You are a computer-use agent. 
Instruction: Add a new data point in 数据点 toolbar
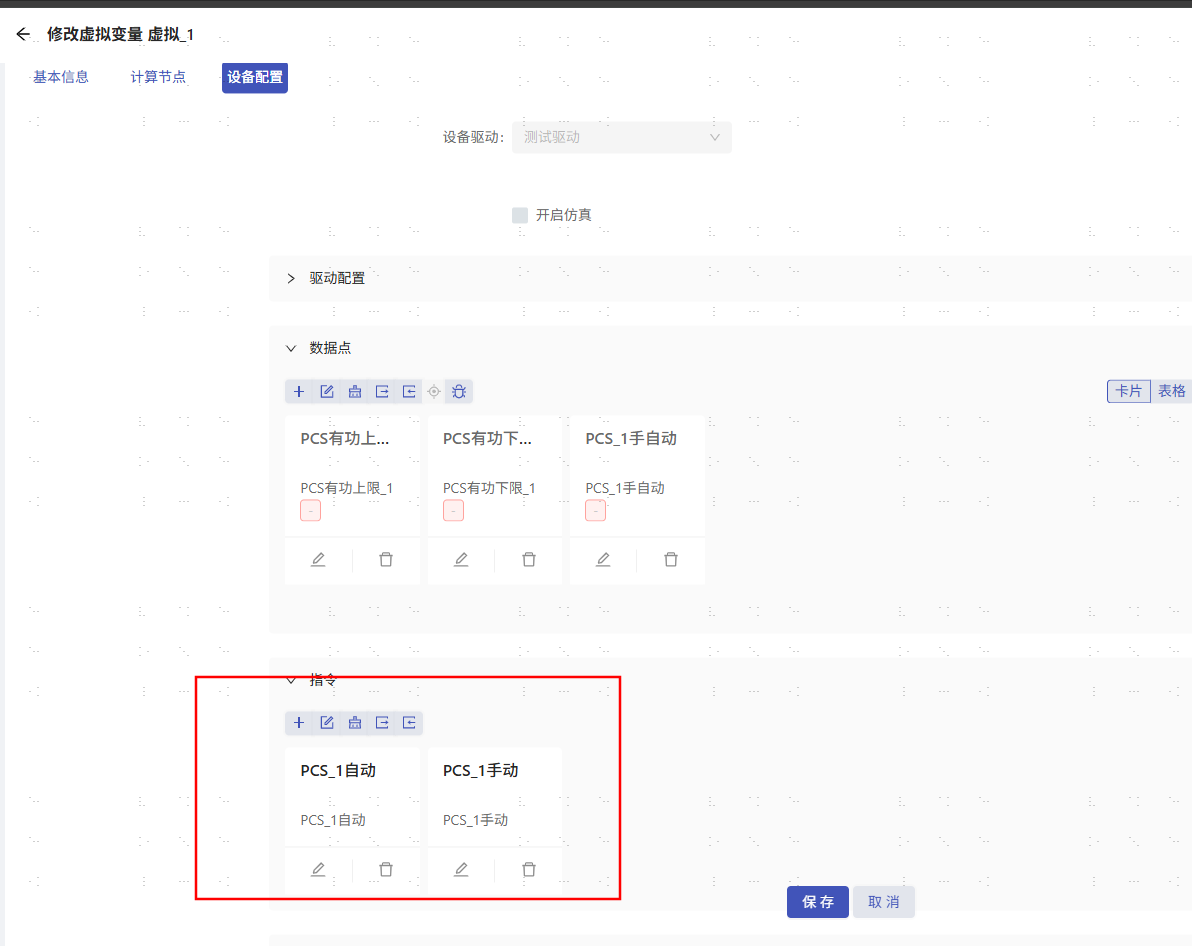[299, 391]
